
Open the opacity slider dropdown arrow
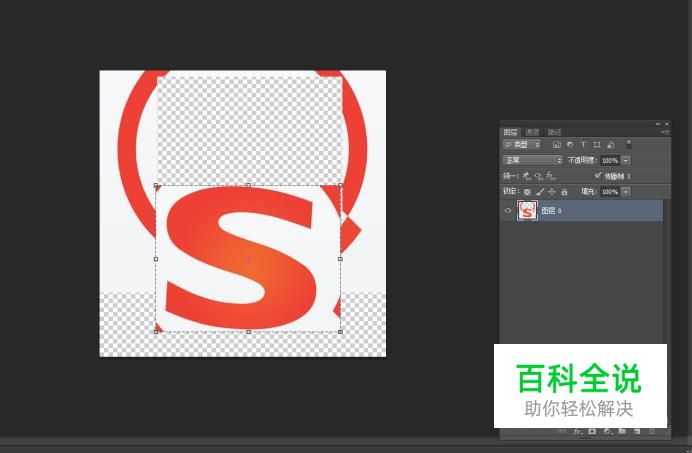(626, 160)
